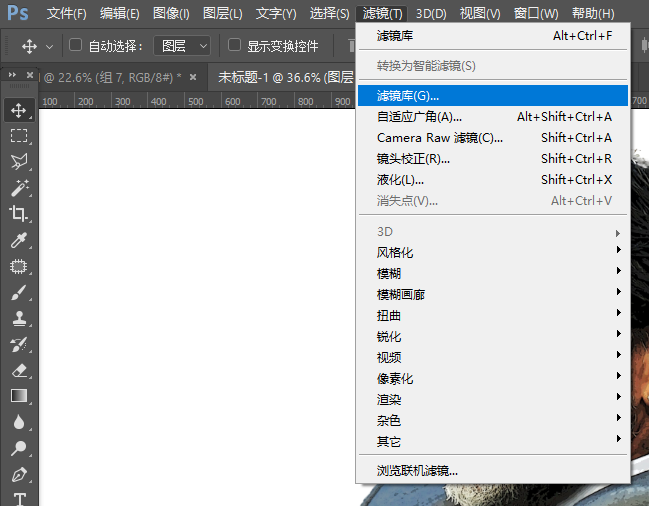Viewport: 649px width, 506px height.
Task: Open move tool preset picker arrow
Action: tap(49, 46)
